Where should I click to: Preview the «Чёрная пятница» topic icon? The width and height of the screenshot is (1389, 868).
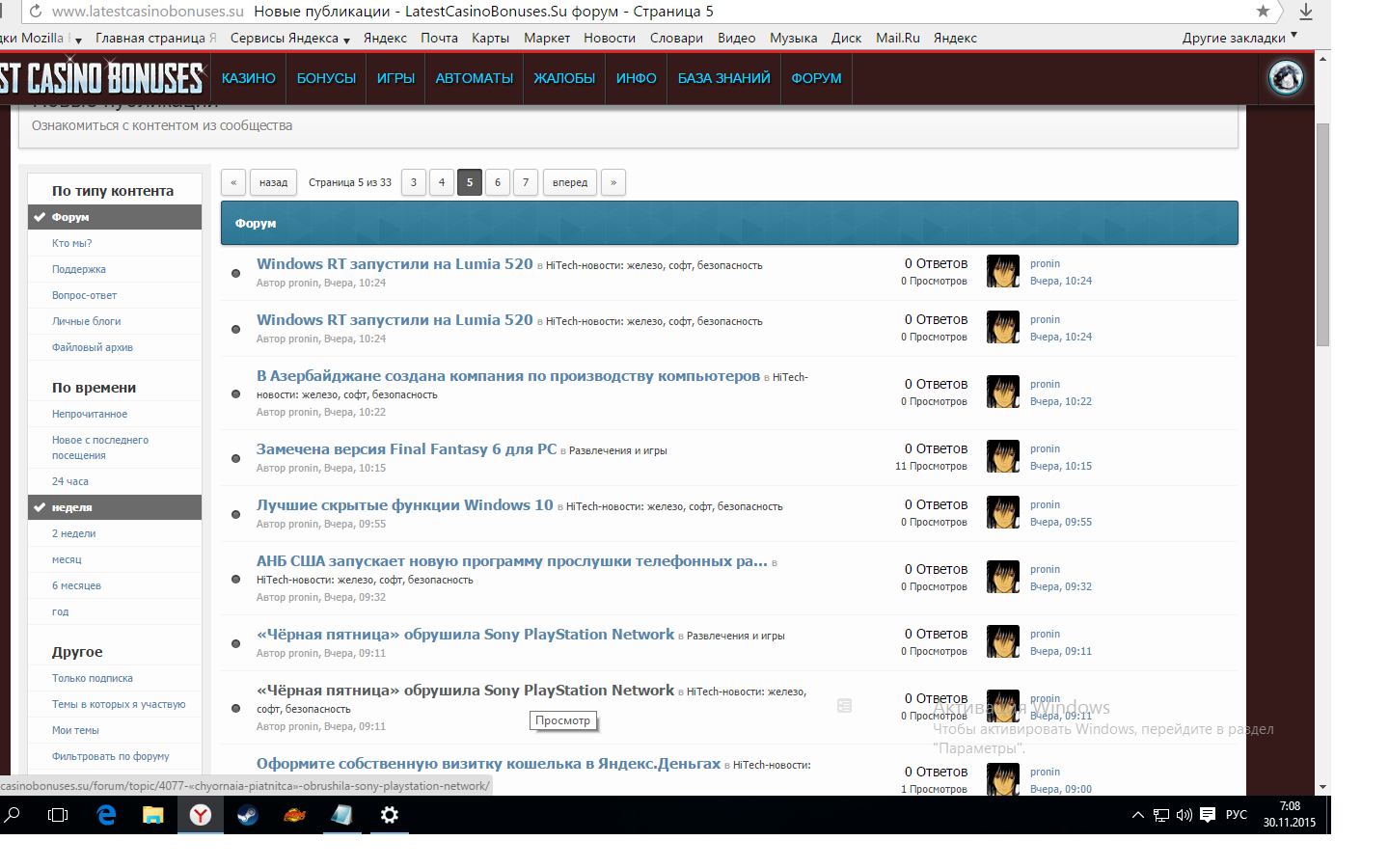click(844, 706)
